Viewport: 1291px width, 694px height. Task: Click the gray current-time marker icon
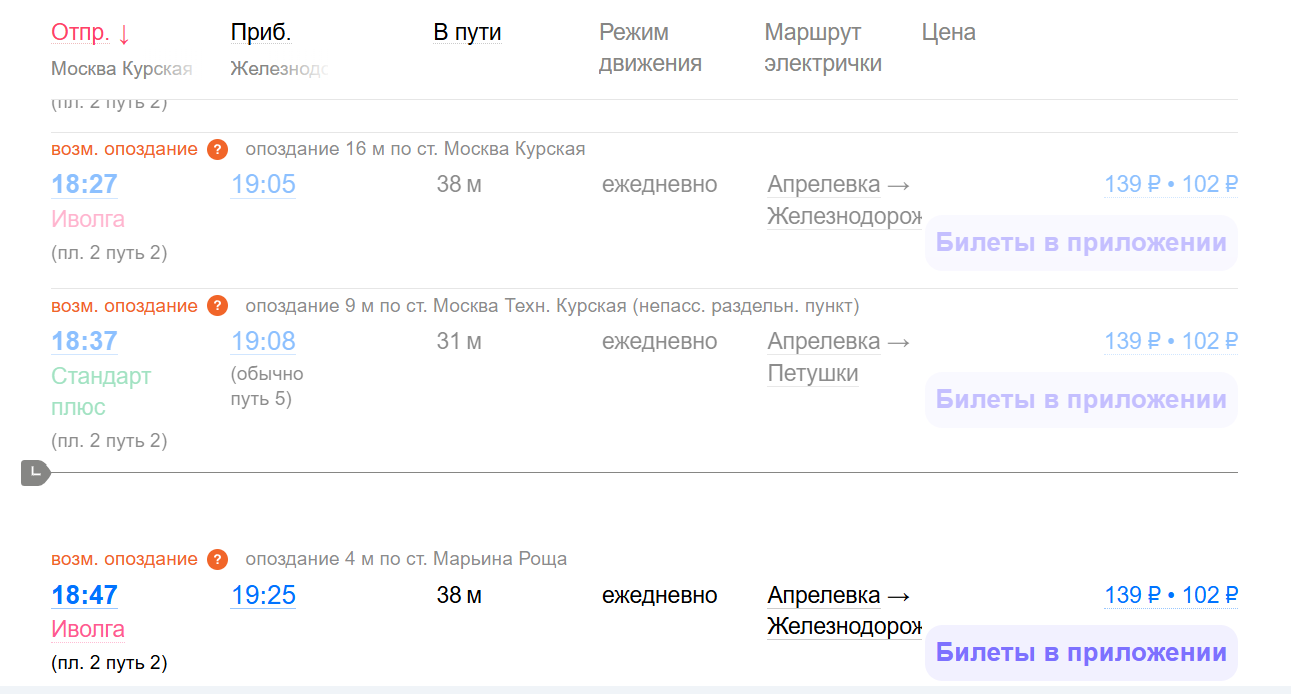35,472
